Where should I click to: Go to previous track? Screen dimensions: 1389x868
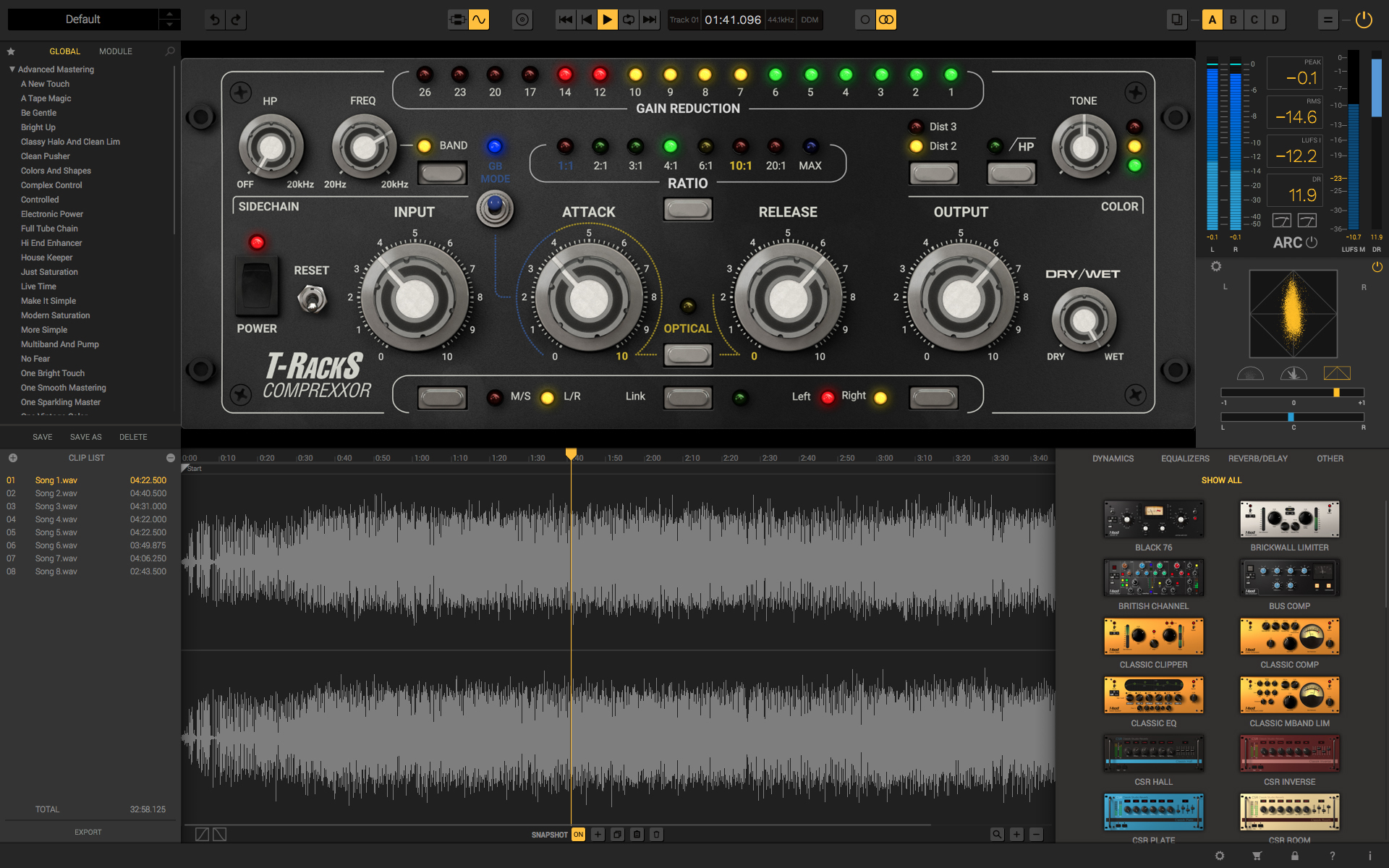click(x=587, y=20)
